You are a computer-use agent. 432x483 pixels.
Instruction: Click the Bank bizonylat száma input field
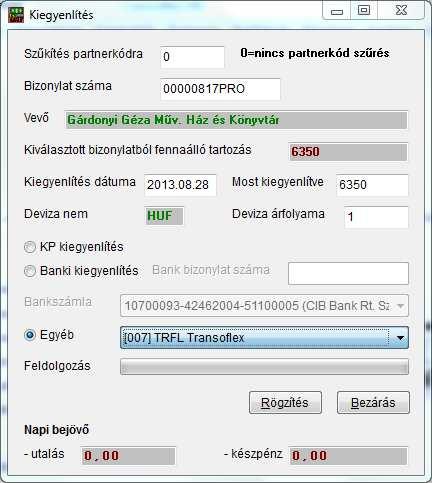pyautogui.click(x=348, y=273)
